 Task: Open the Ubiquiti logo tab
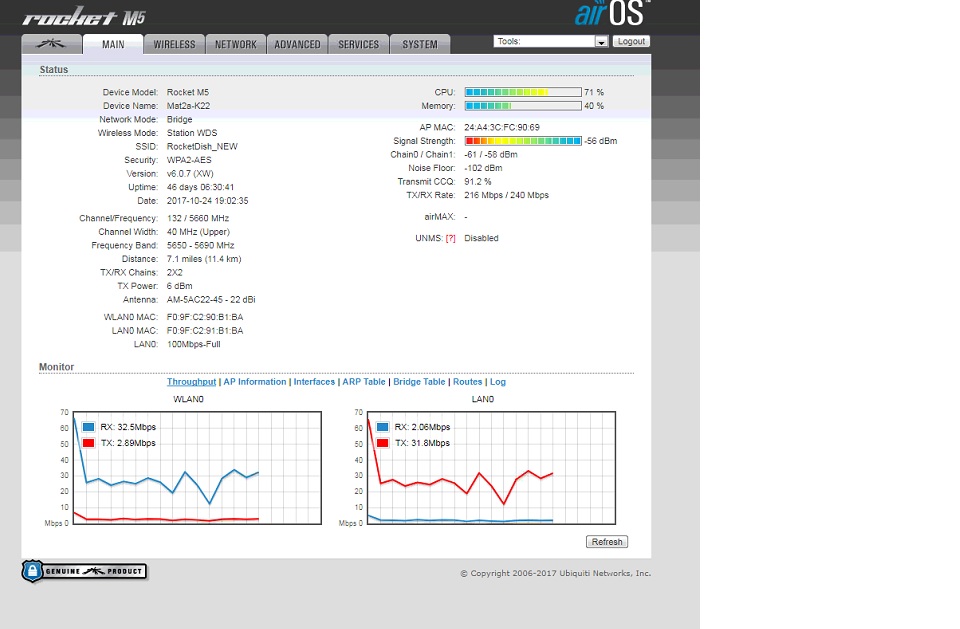pos(51,44)
